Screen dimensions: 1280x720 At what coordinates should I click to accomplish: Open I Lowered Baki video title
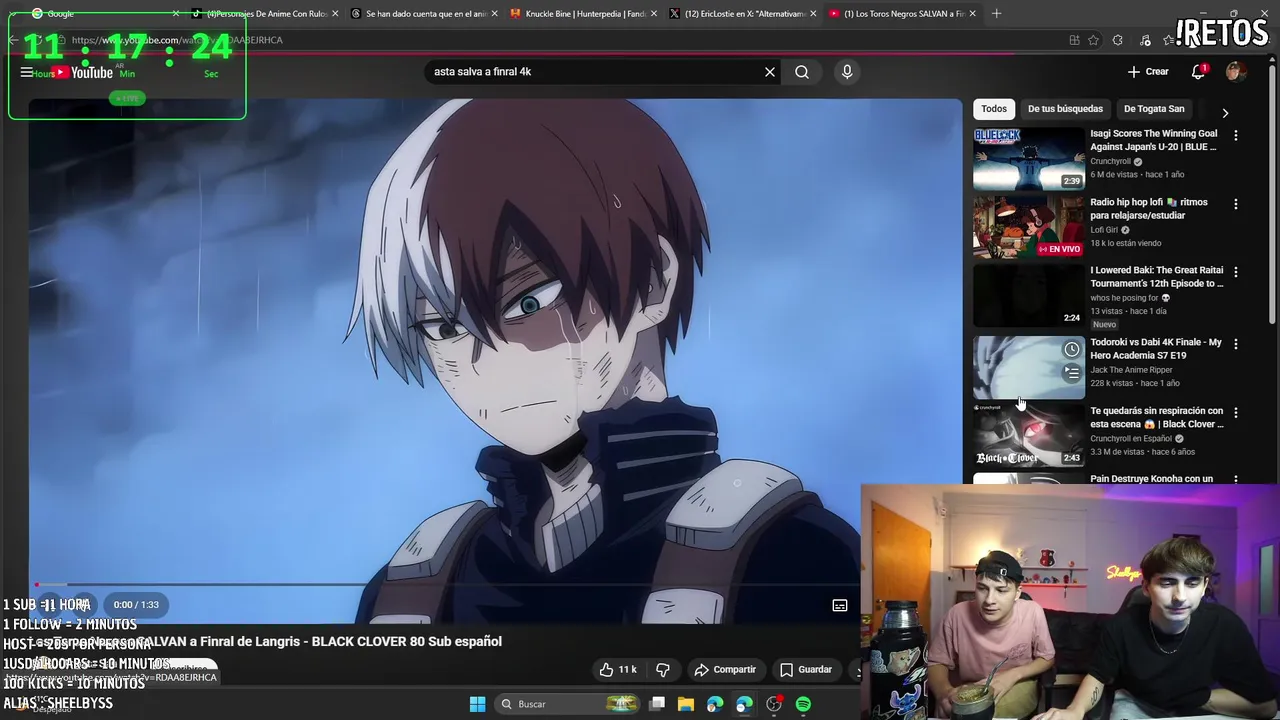(1157, 277)
